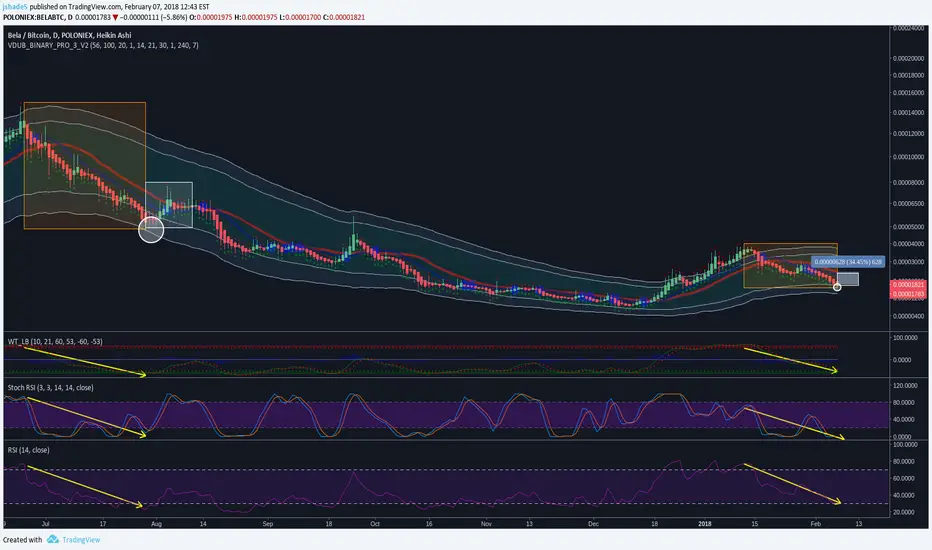
Task: Click the red down-arrow price change indicator
Action: (115, 17)
